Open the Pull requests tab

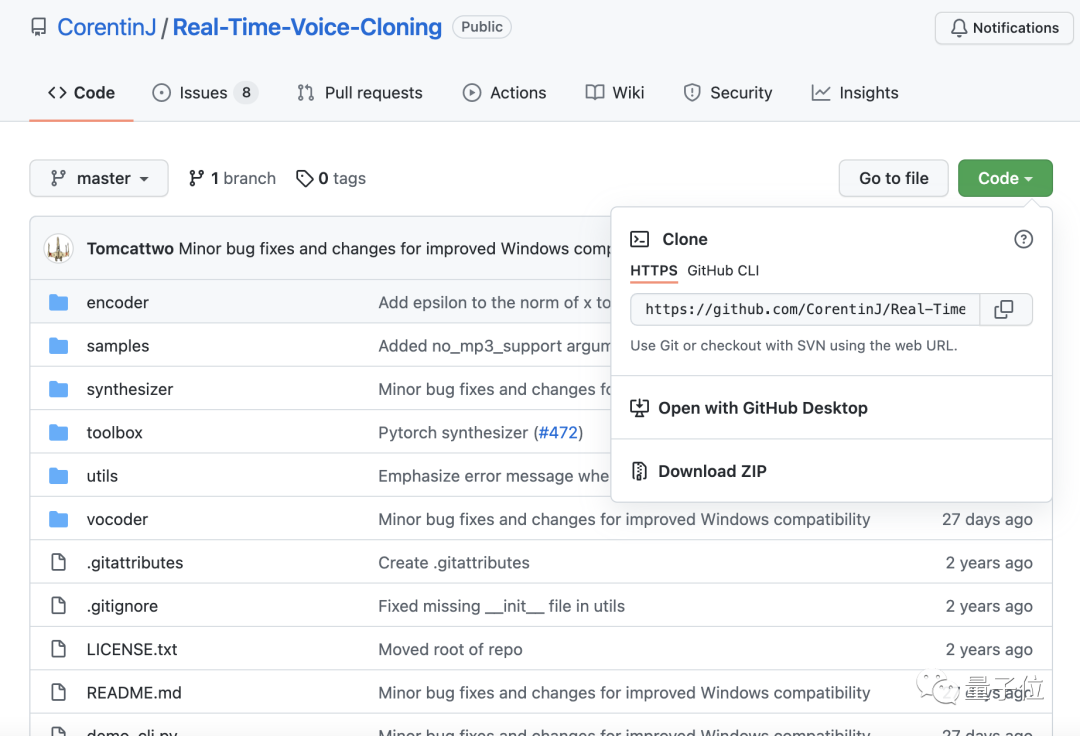[x=360, y=93]
